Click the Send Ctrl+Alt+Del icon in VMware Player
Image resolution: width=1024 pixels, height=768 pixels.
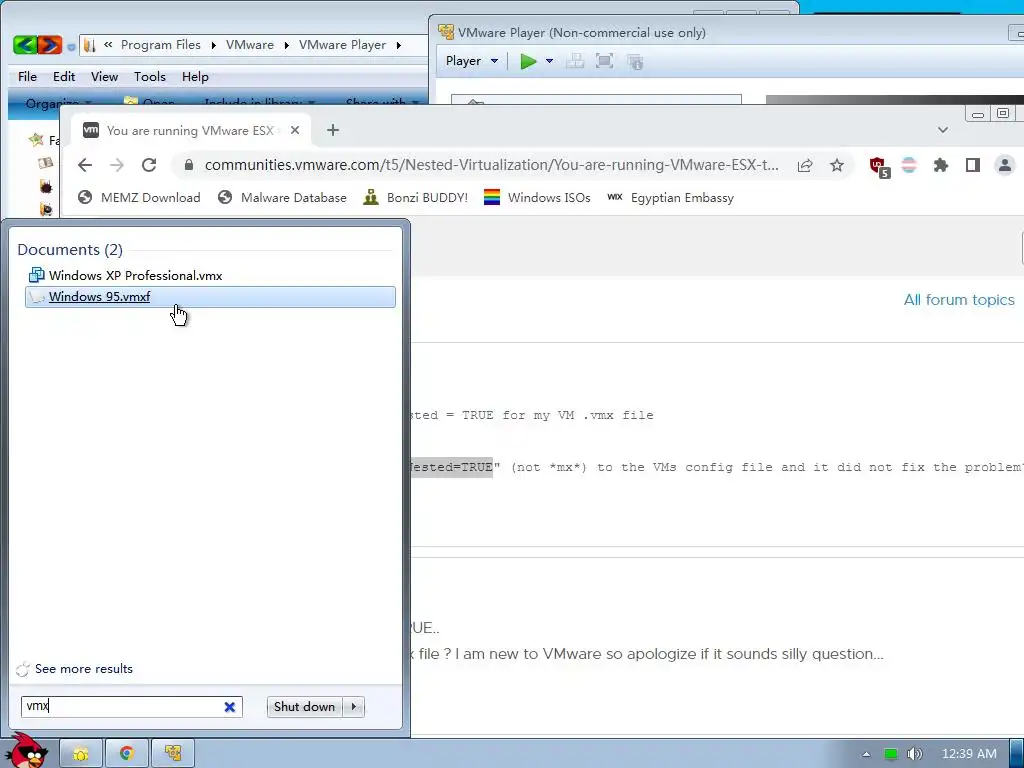[x=575, y=61]
